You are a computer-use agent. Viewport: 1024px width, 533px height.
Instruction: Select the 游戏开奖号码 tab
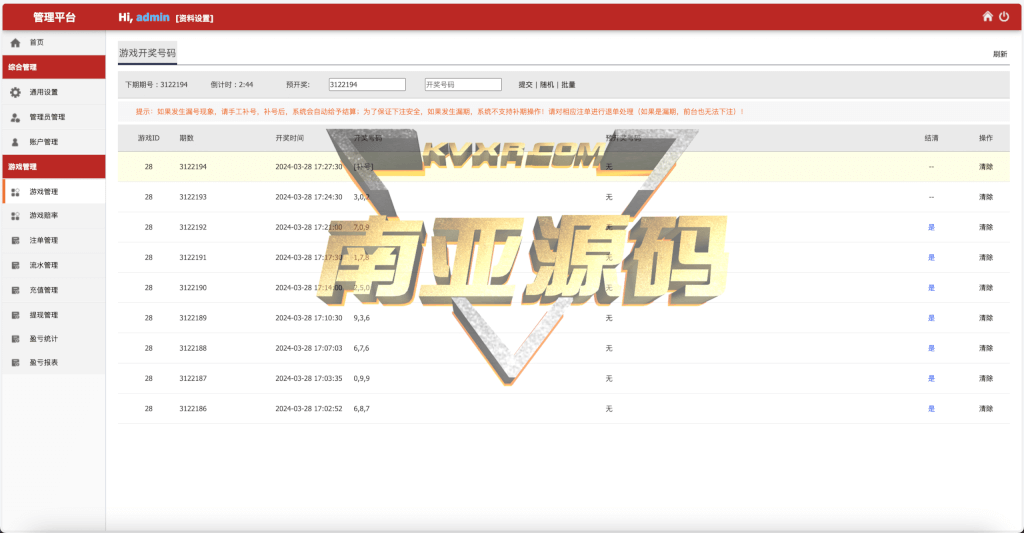(148, 53)
